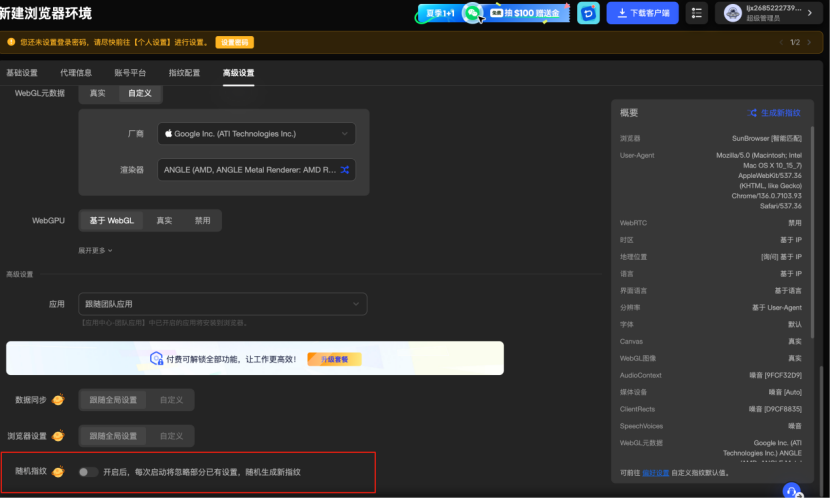Click the blue refresh icon in header
This screenshot has width=830, height=498.
590,13
